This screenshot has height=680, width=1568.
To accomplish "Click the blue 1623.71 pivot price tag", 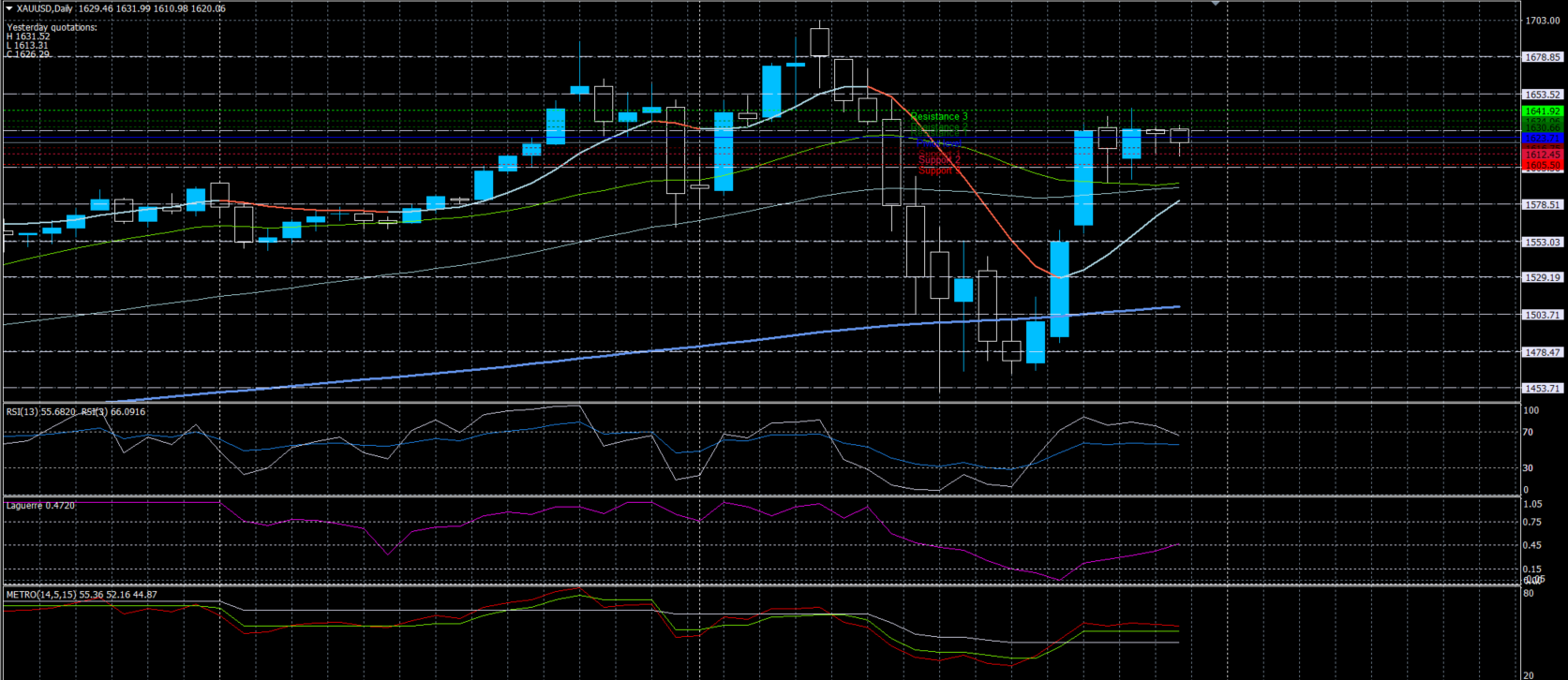I will [1543, 139].
